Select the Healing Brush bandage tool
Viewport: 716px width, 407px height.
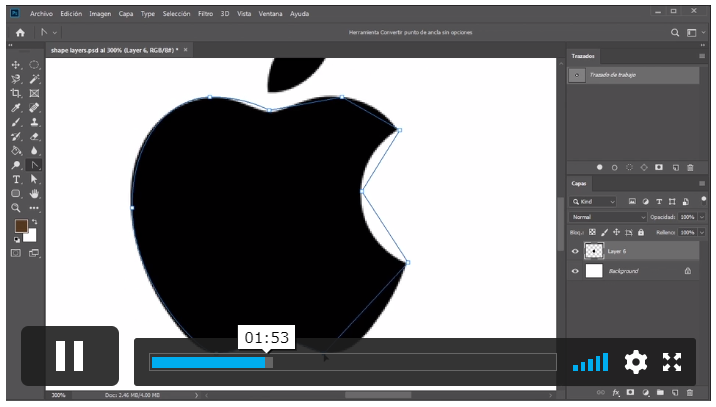click(x=34, y=108)
